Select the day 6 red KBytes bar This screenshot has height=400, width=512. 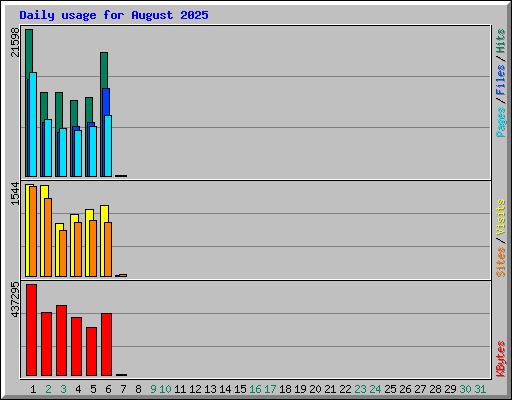(106, 344)
